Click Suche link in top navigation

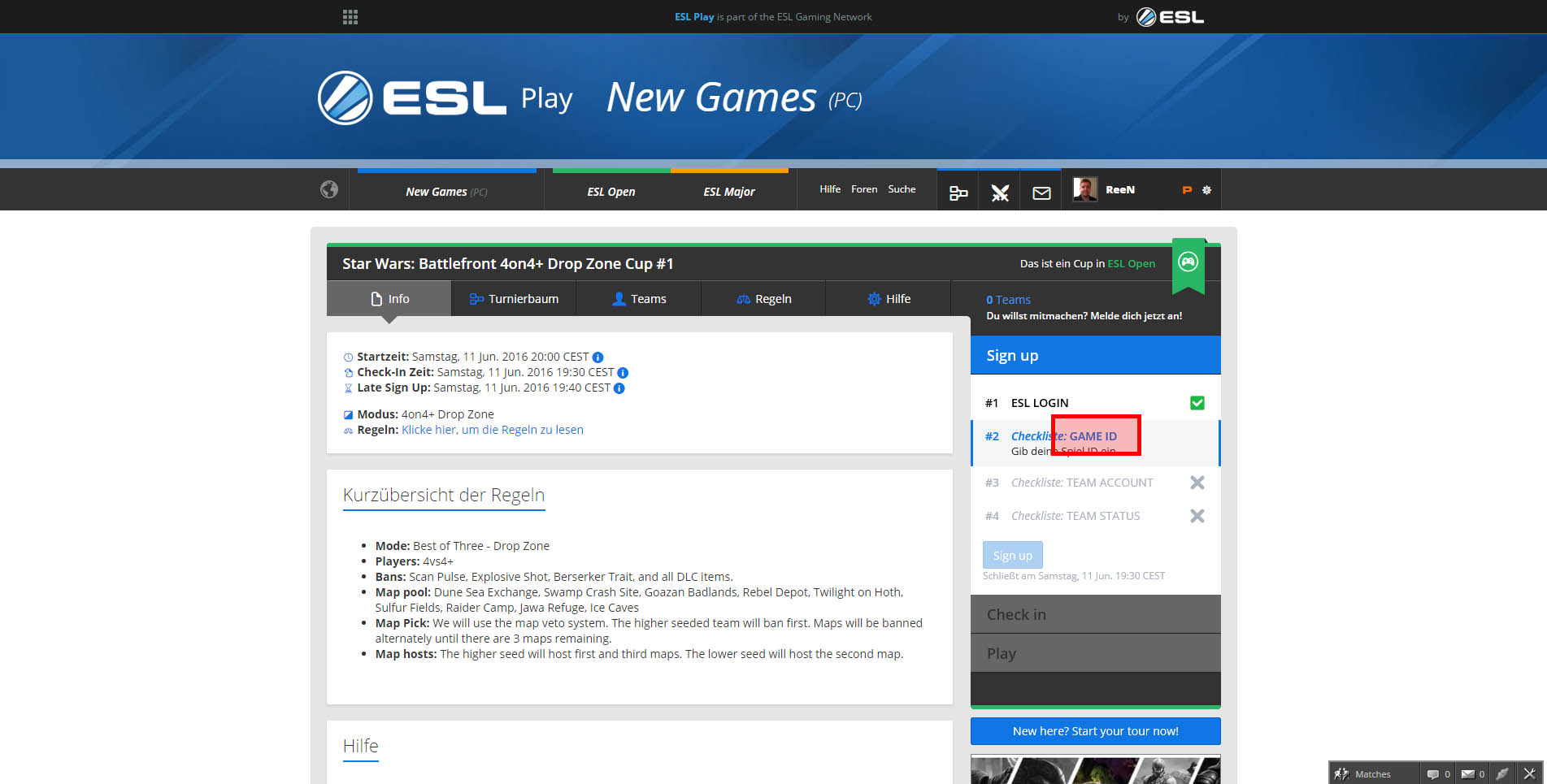tap(902, 189)
